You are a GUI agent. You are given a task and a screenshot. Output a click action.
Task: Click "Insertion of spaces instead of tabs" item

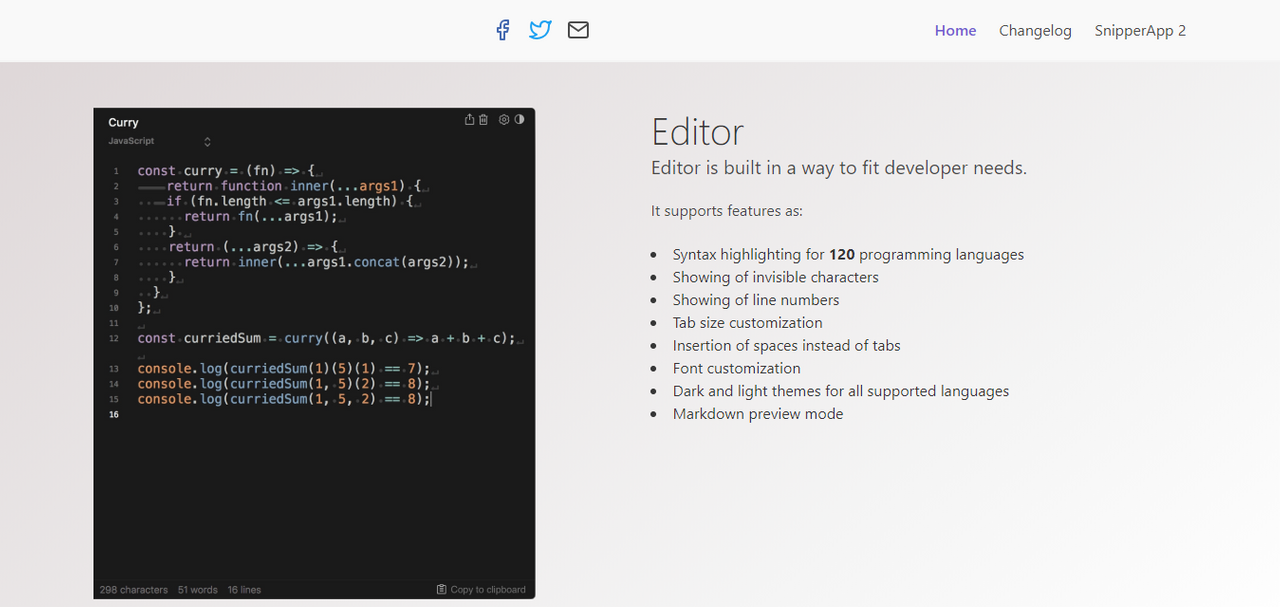pyautogui.click(x=786, y=346)
